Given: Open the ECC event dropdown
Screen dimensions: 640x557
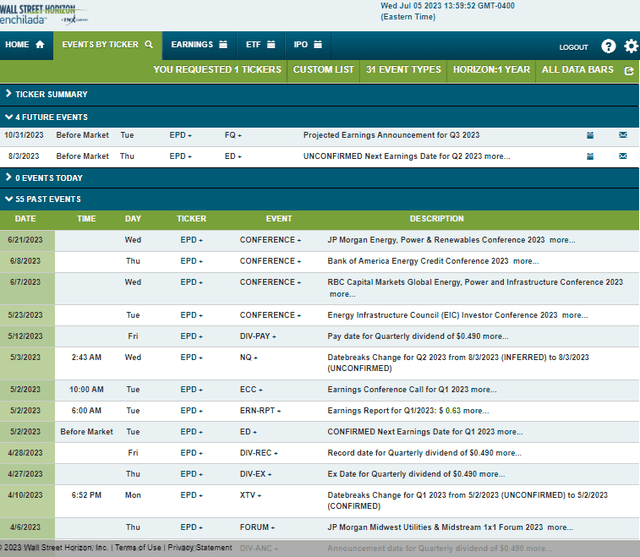Looking at the screenshot, I should tap(251, 390).
